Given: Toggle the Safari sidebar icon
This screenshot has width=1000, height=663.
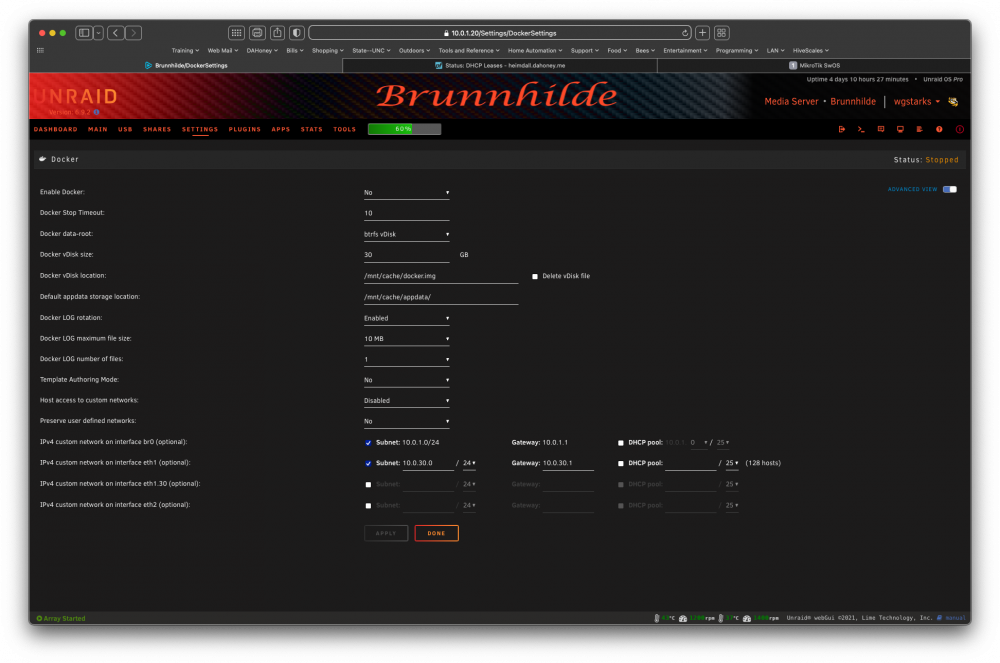Looking at the screenshot, I should click(84, 33).
